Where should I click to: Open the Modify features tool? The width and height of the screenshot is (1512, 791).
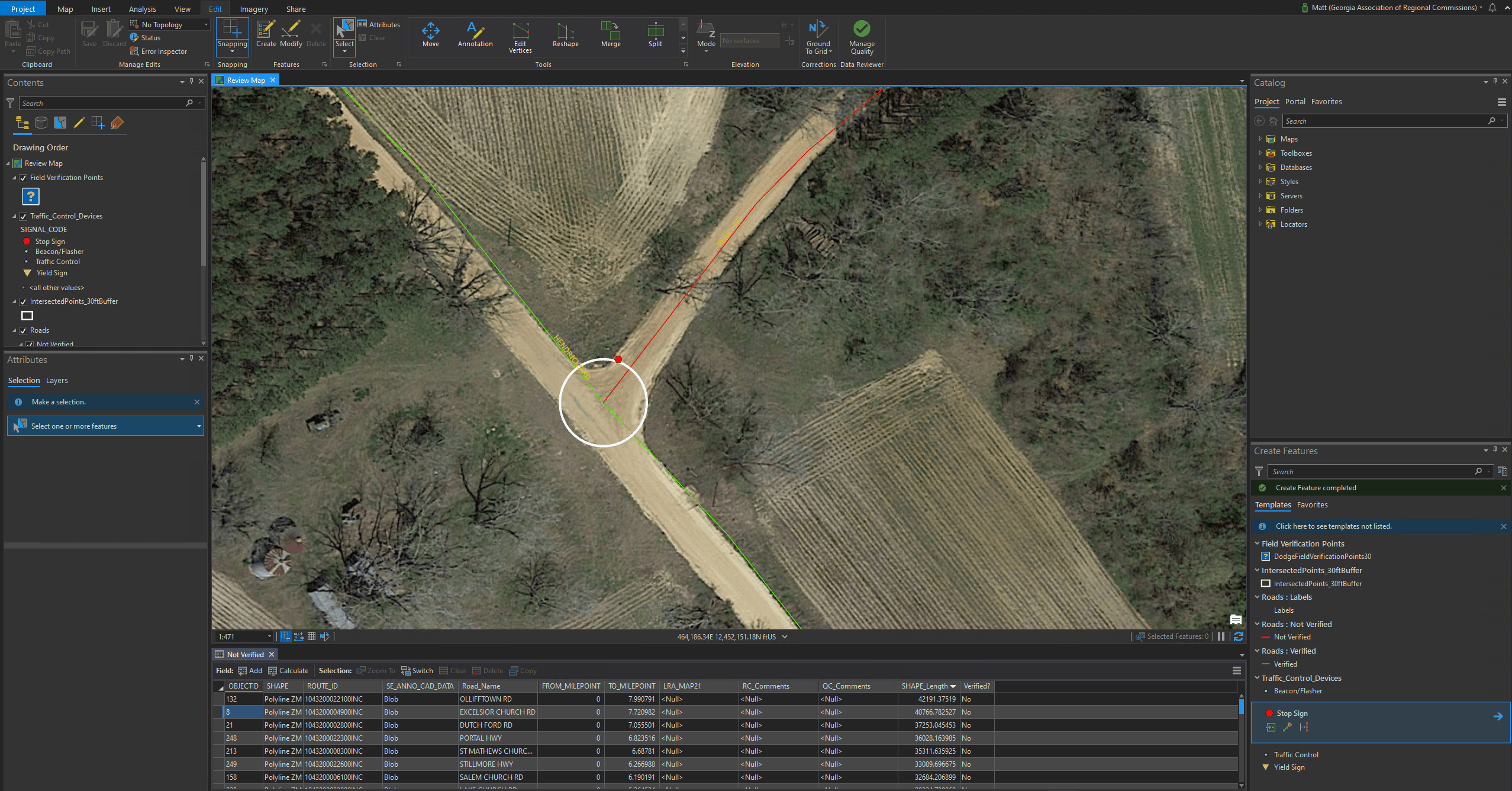[291, 34]
